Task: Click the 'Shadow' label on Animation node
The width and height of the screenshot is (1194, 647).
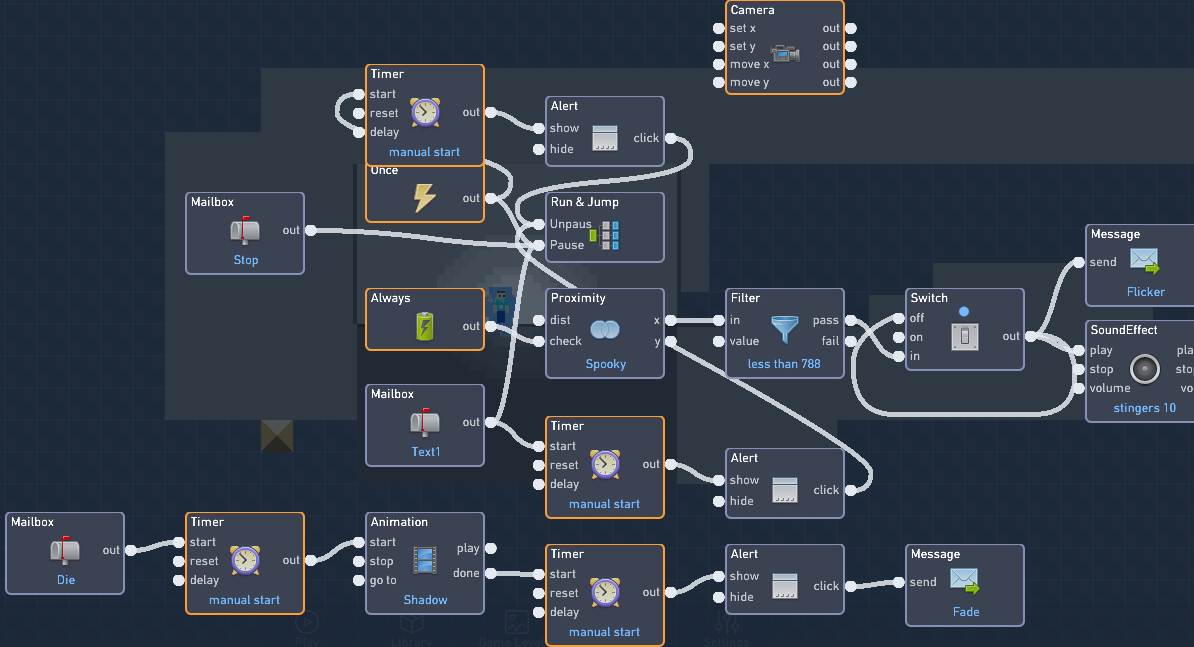Action: [x=425, y=600]
